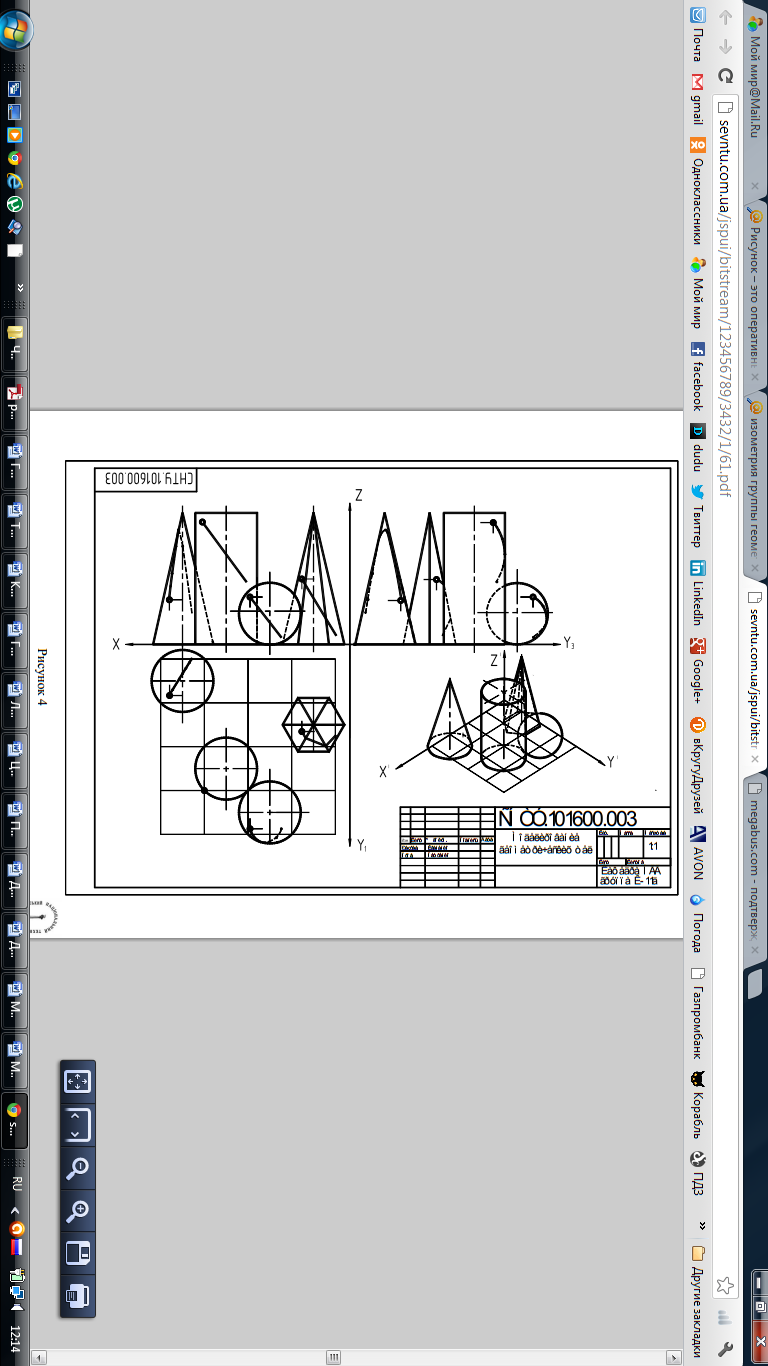Open the Корабль bookmark
Screen dimensions: 768x1366
[698, 1105]
